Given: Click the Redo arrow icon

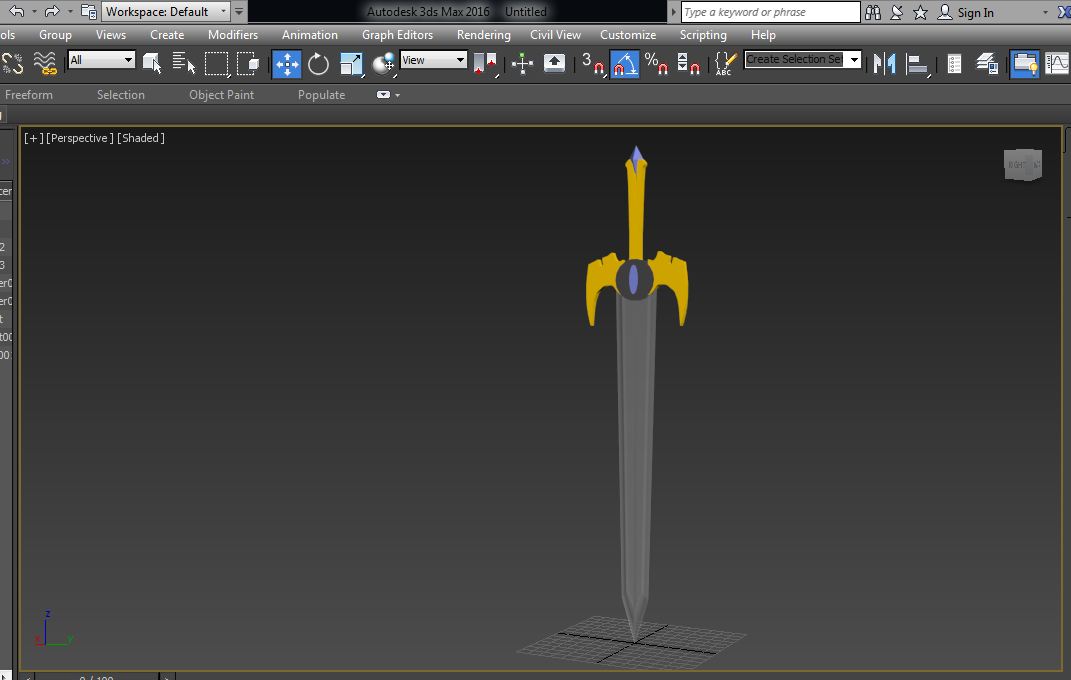Looking at the screenshot, I should click(x=52, y=12).
